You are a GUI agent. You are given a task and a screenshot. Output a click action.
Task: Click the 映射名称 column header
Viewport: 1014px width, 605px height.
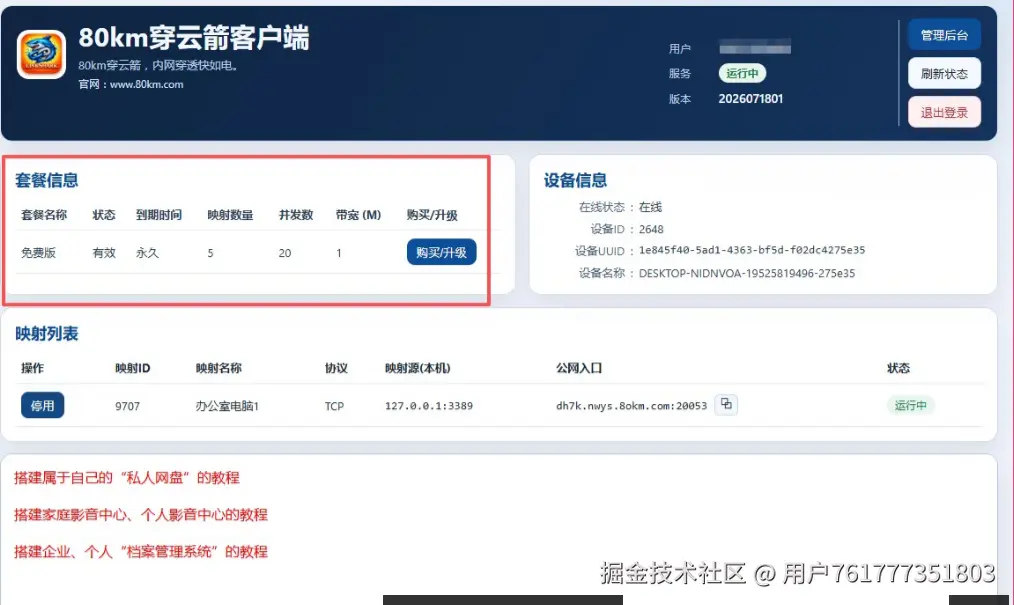[219, 368]
